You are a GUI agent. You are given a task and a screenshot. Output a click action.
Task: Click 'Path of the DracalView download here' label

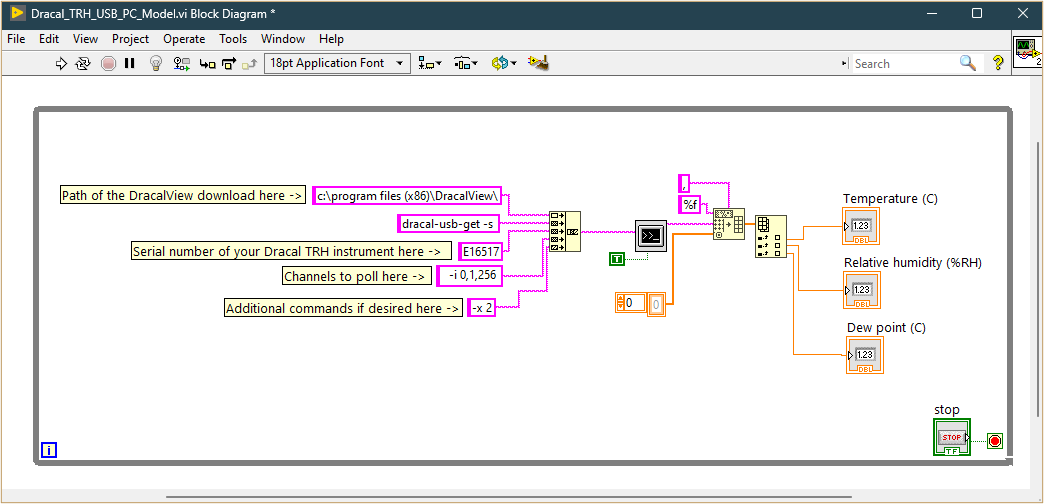point(183,195)
